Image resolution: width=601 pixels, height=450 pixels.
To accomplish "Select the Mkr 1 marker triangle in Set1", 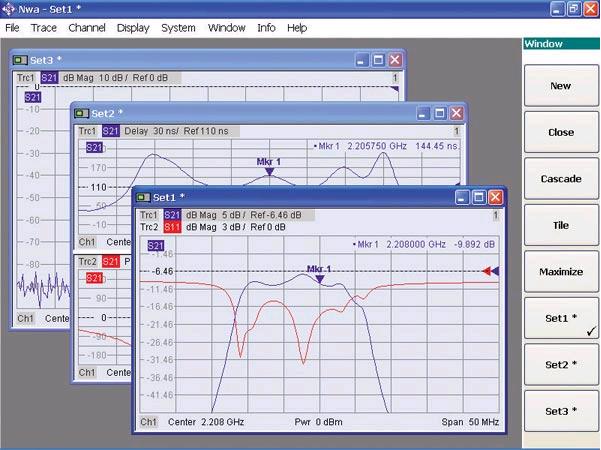I will coord(319,279).
